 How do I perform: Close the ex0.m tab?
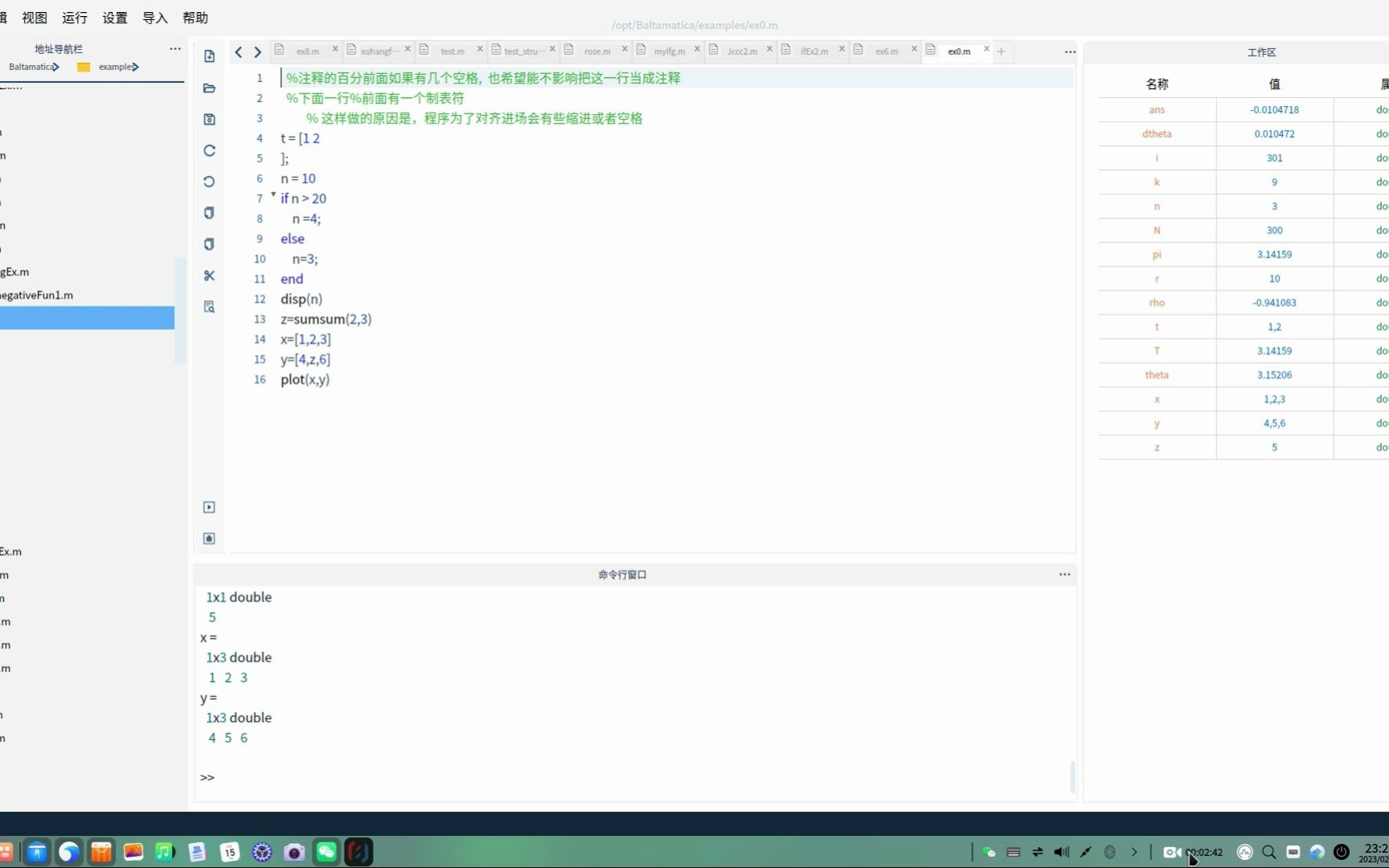point(986,49)
